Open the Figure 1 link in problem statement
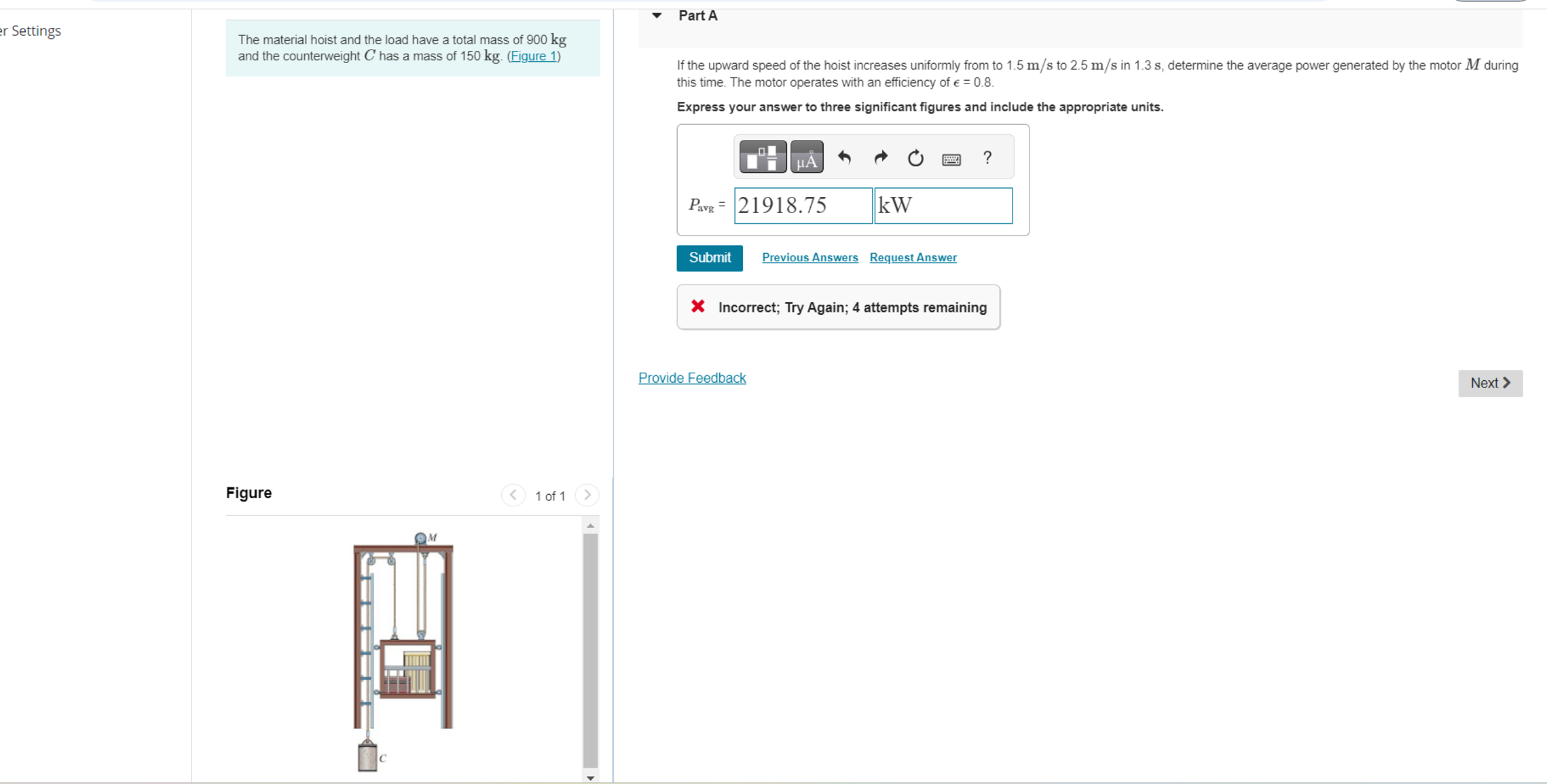 pyautogui.click(x=534, y=56)
